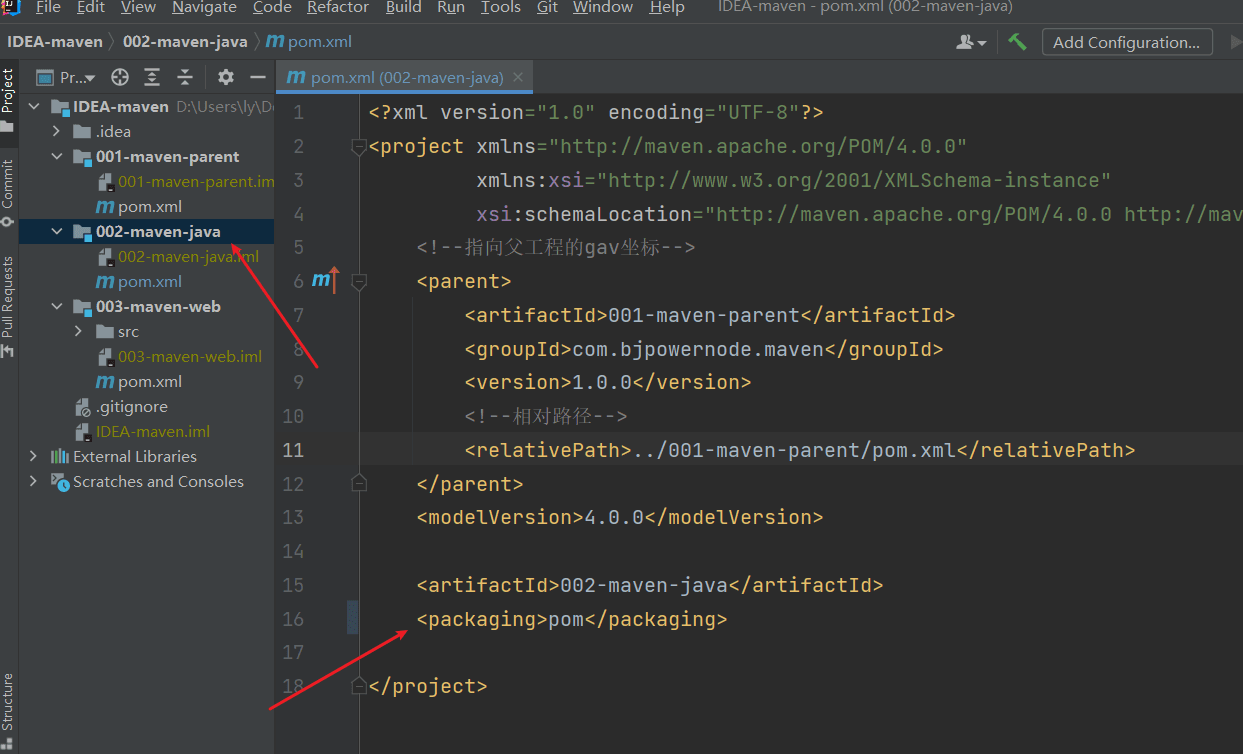
Task: Open the Window menu
Action: (603, 8)
